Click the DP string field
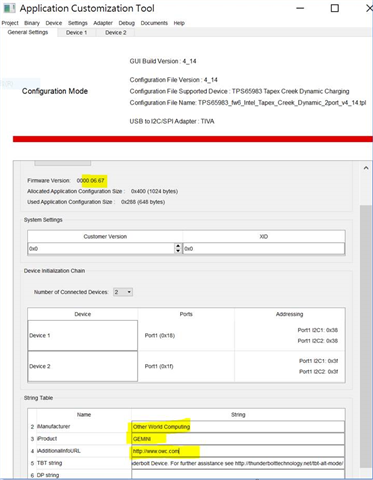The height and width of the screenshot is (480, 373). point(238,474)
